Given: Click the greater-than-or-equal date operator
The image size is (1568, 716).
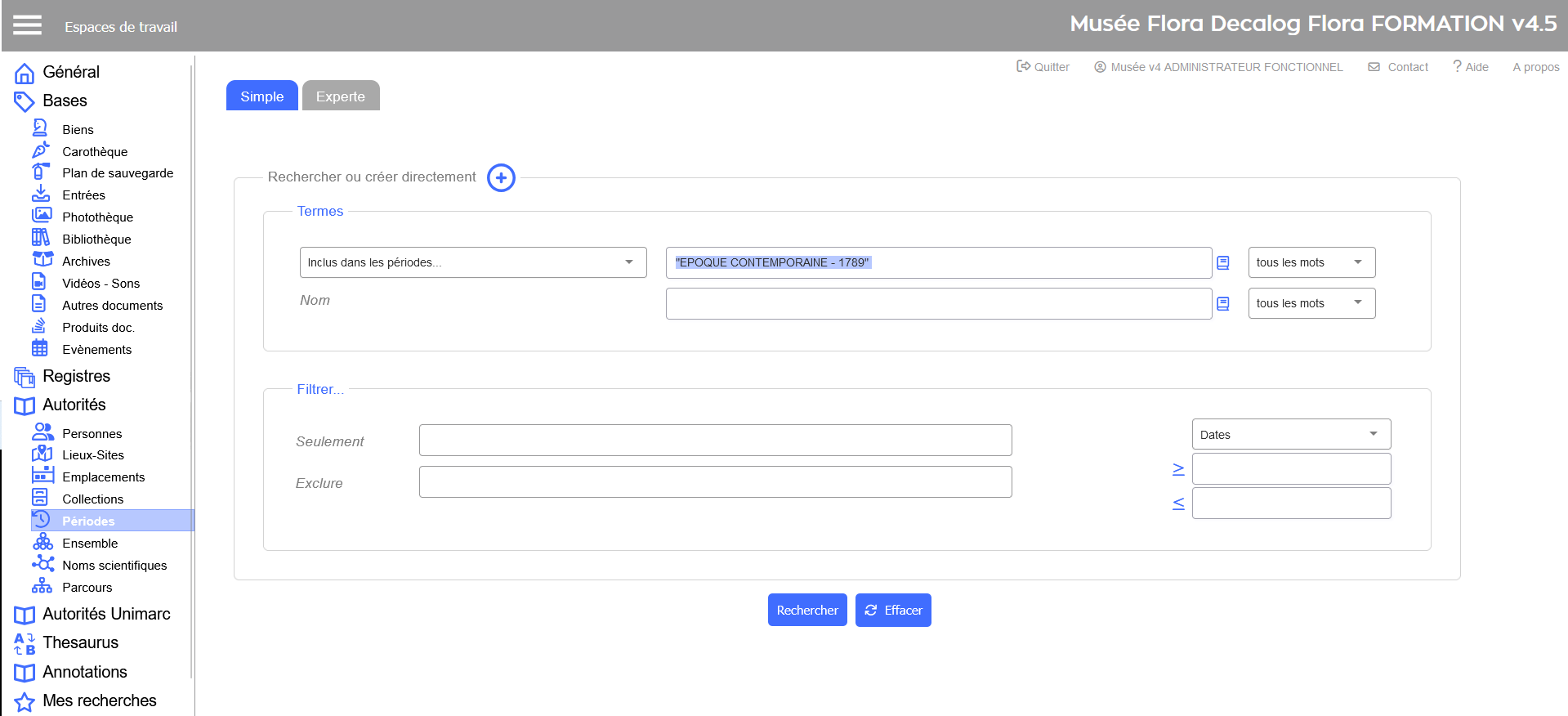Looking at the screenshot, I should point(1177,469).
